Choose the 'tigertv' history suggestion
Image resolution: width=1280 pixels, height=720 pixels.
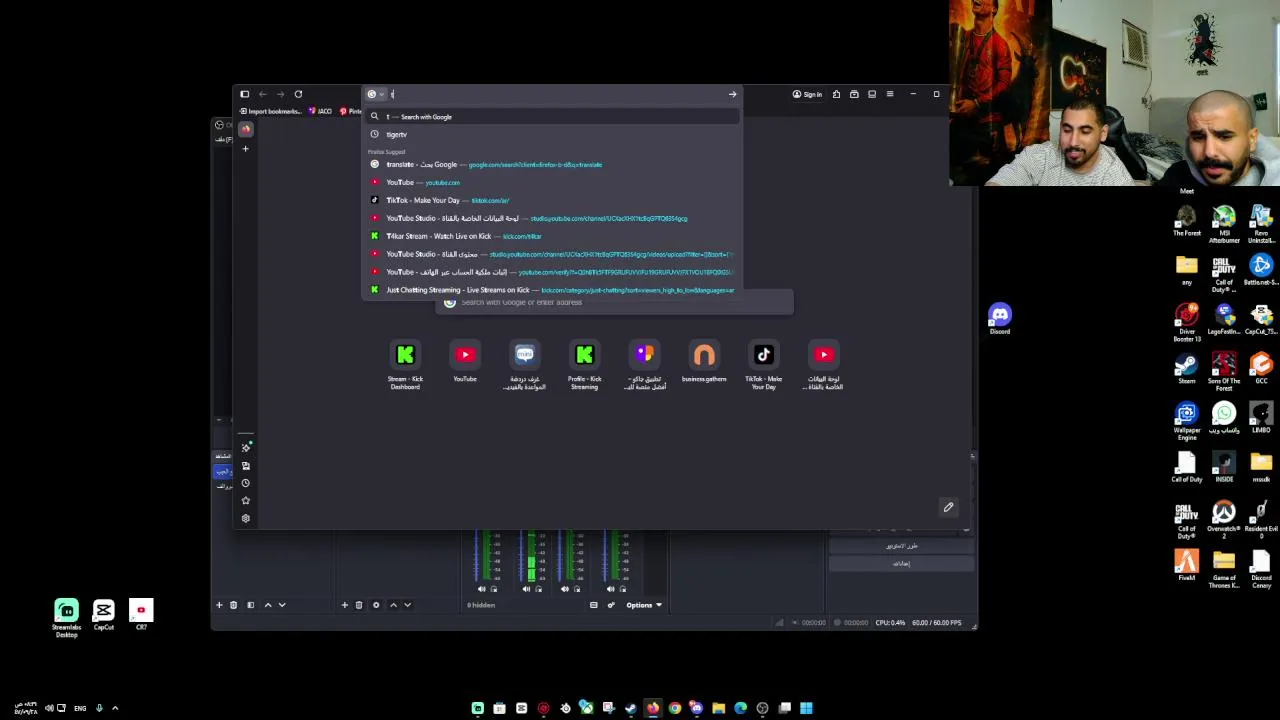click(552, 134)
